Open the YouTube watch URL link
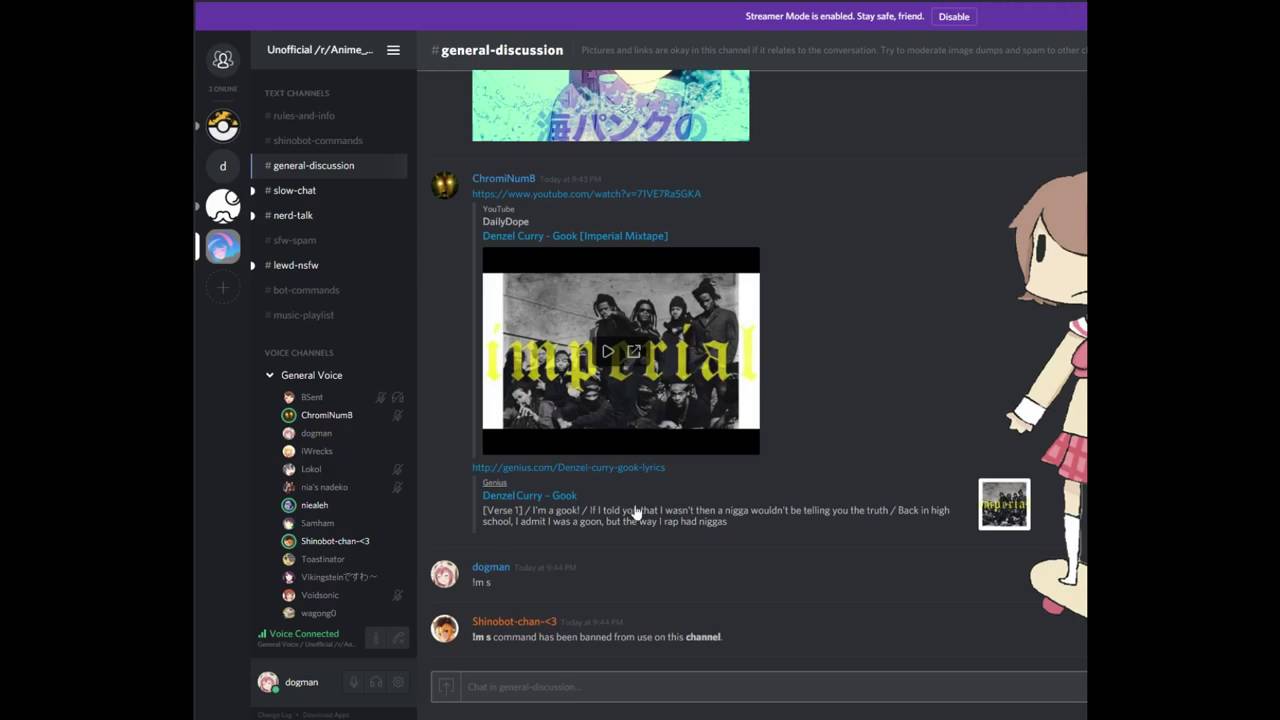Image resolution: width=1280 pixels, height=720 pixels. pyautogui.click(x=586, y=194)
